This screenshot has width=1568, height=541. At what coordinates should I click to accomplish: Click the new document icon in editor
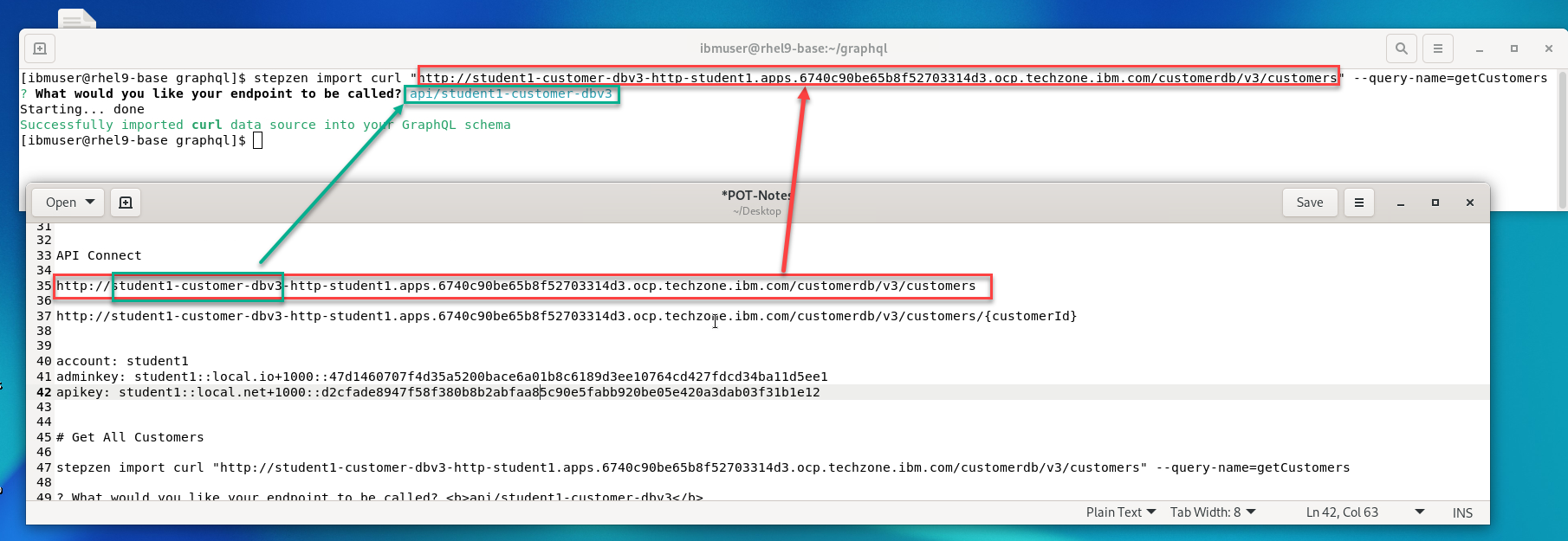point(126,203)
